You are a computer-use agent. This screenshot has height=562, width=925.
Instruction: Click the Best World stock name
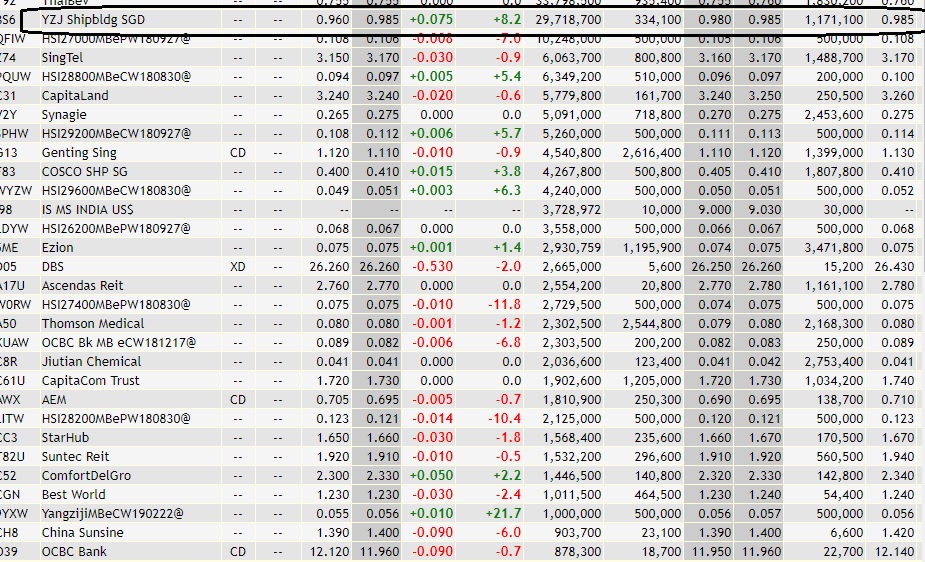pos(73,495)
